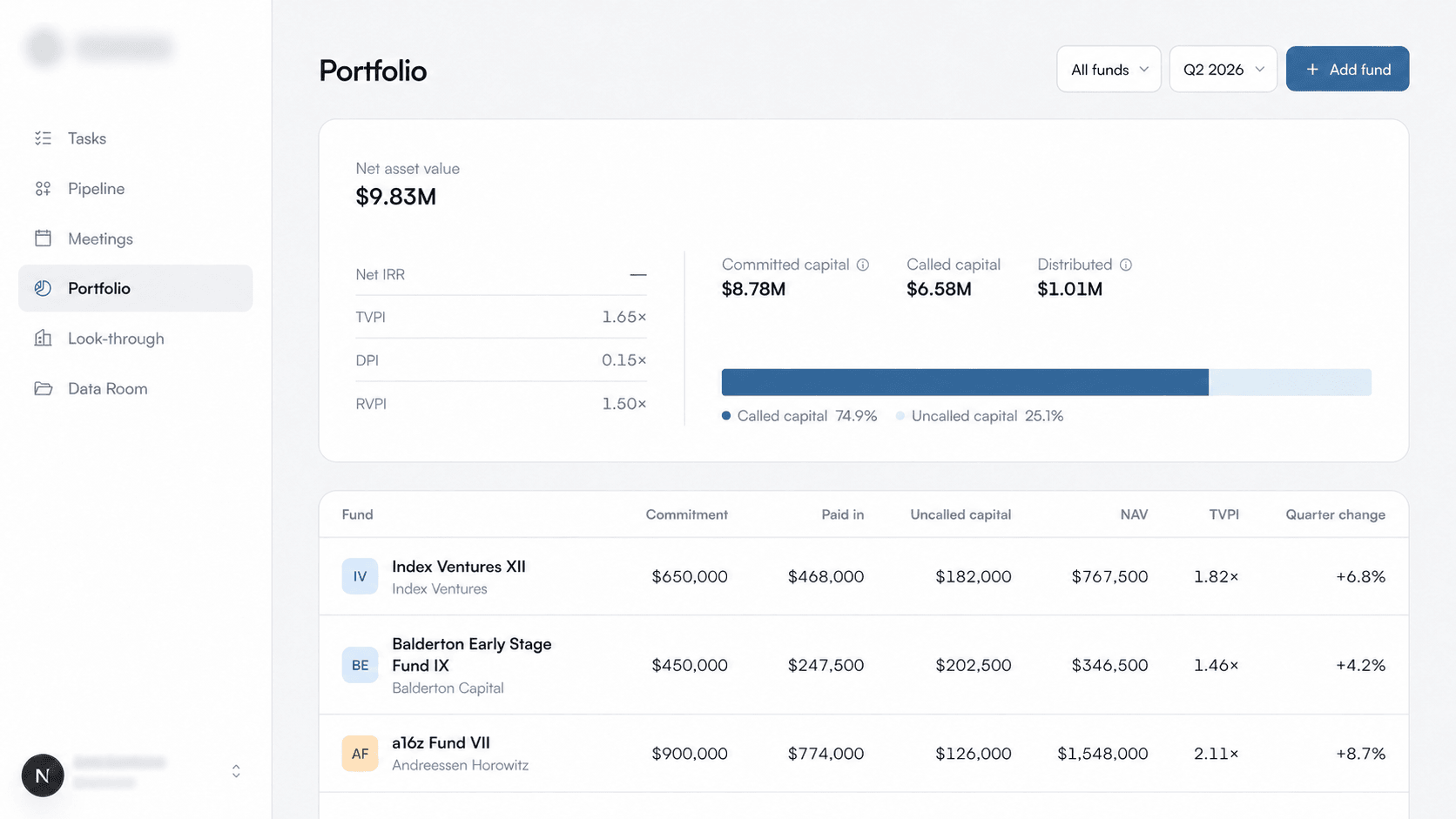Click the light uncalled capital bar segment

1290,382
